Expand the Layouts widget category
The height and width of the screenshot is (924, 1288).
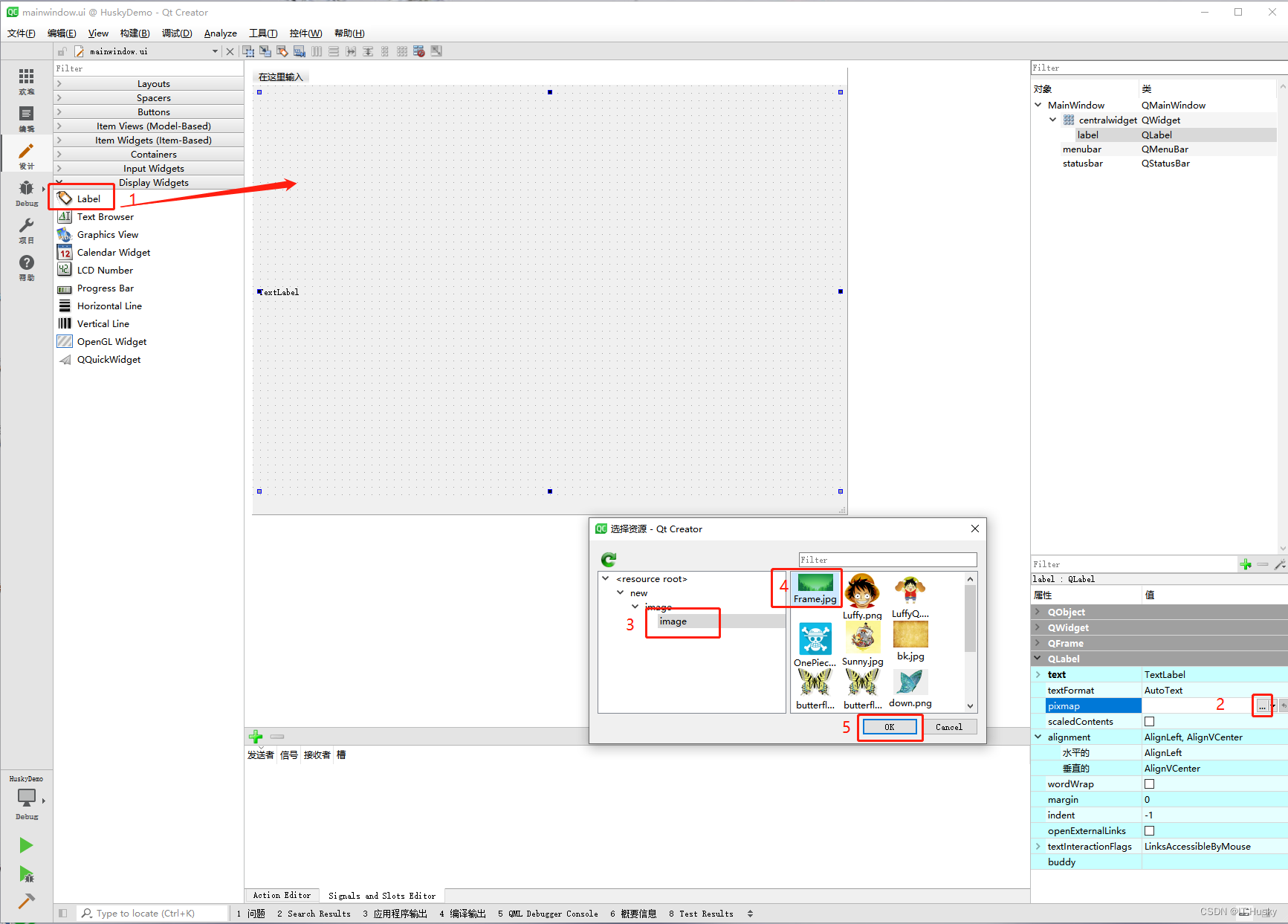tap(149, 83)
